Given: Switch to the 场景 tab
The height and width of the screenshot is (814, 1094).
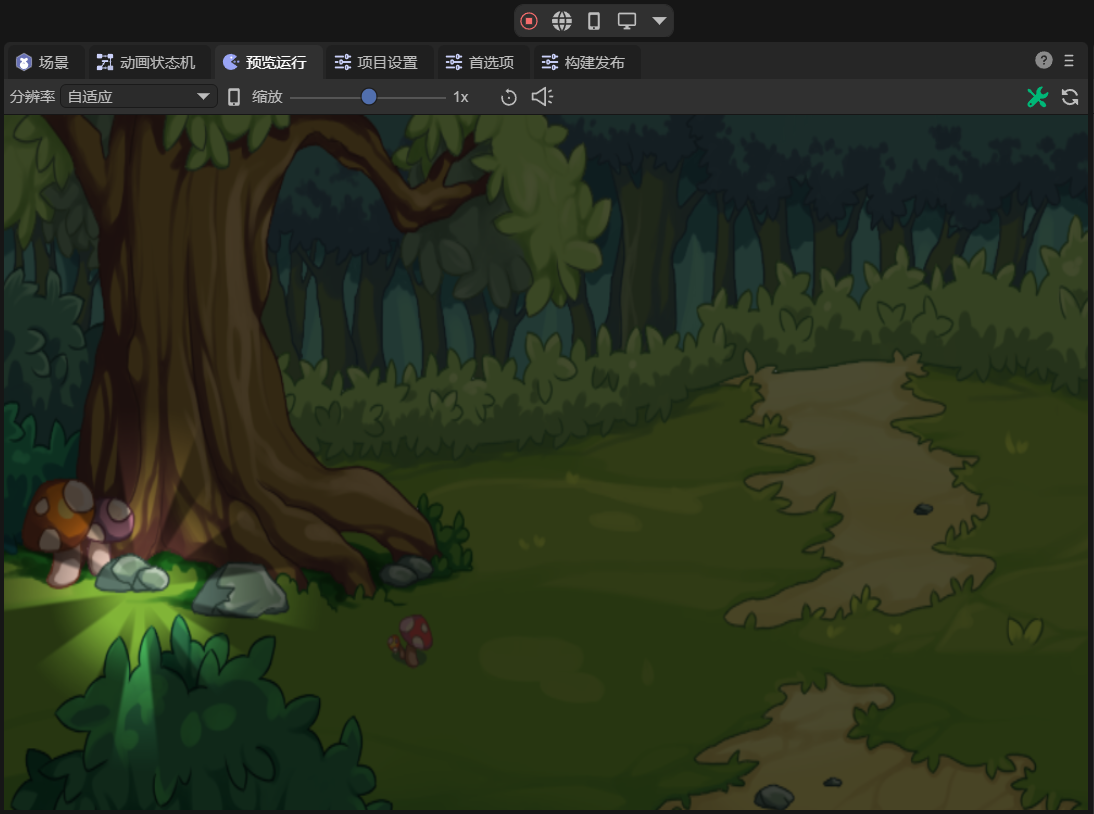Looking at the screenshot, I should pos(43,63).
